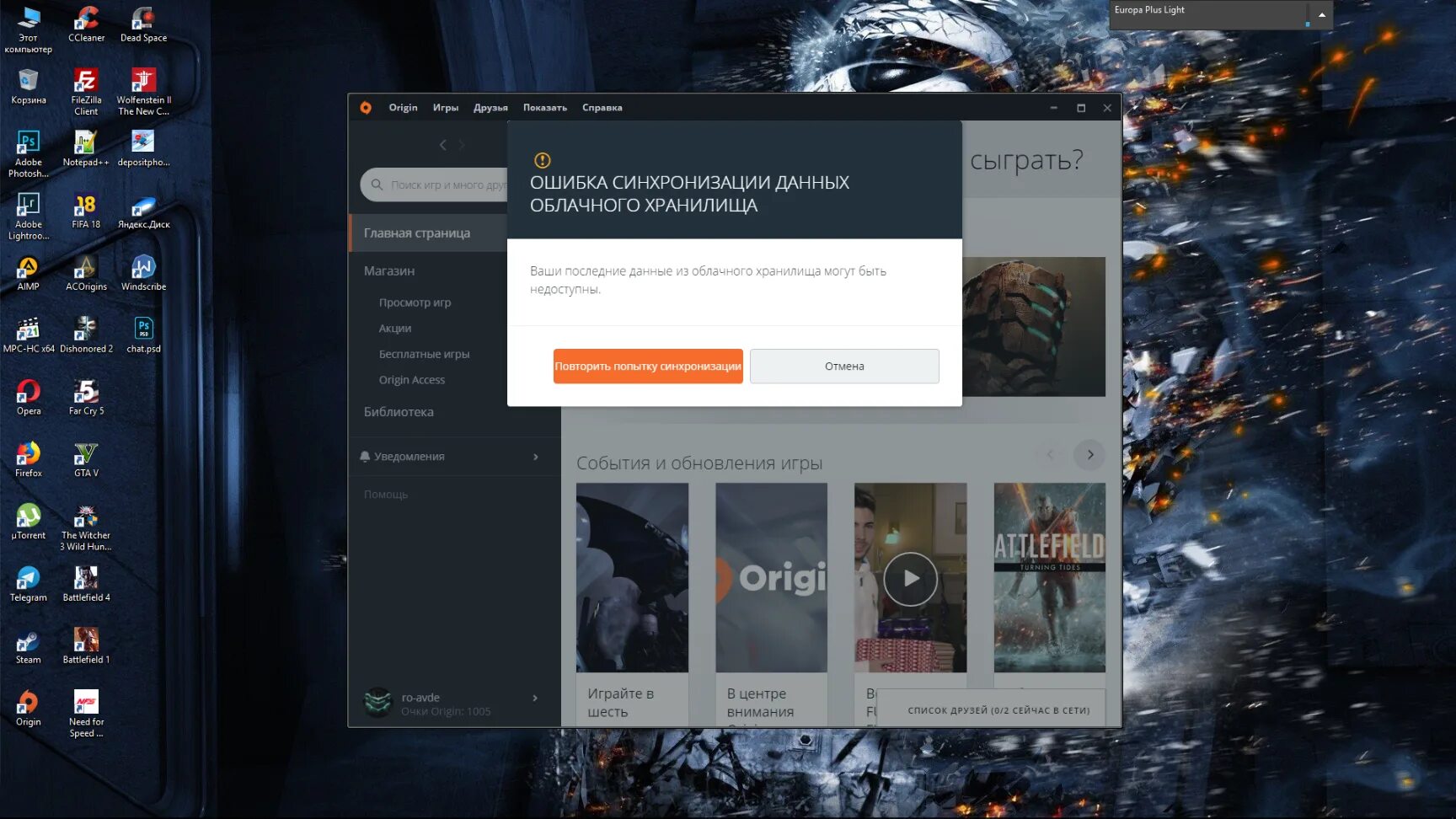1456x819 pixels.
Task: Select the Яндекс.Диск desktop icon
Action: tap(143, 211)
